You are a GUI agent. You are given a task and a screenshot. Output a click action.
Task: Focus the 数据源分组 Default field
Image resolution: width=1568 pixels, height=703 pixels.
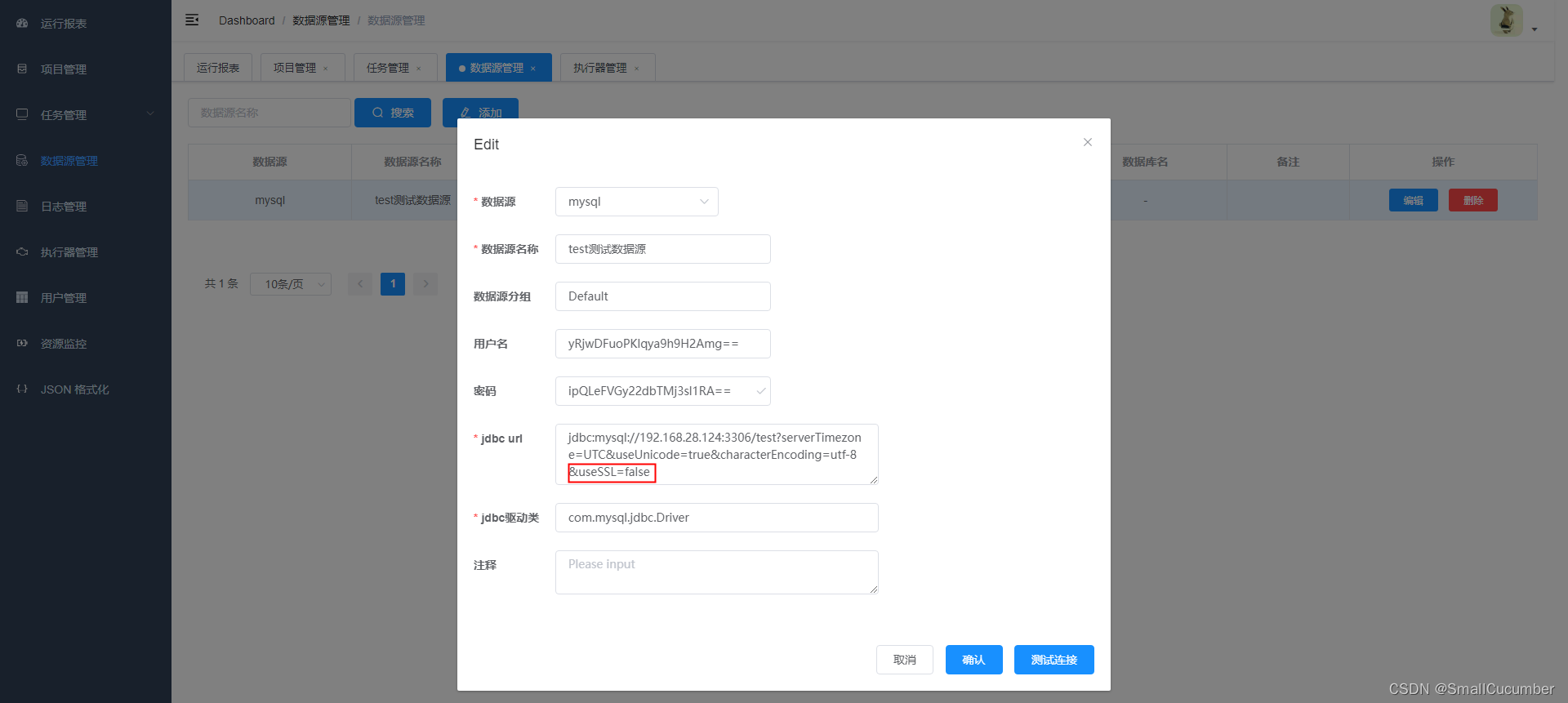(x=663, y=296)
